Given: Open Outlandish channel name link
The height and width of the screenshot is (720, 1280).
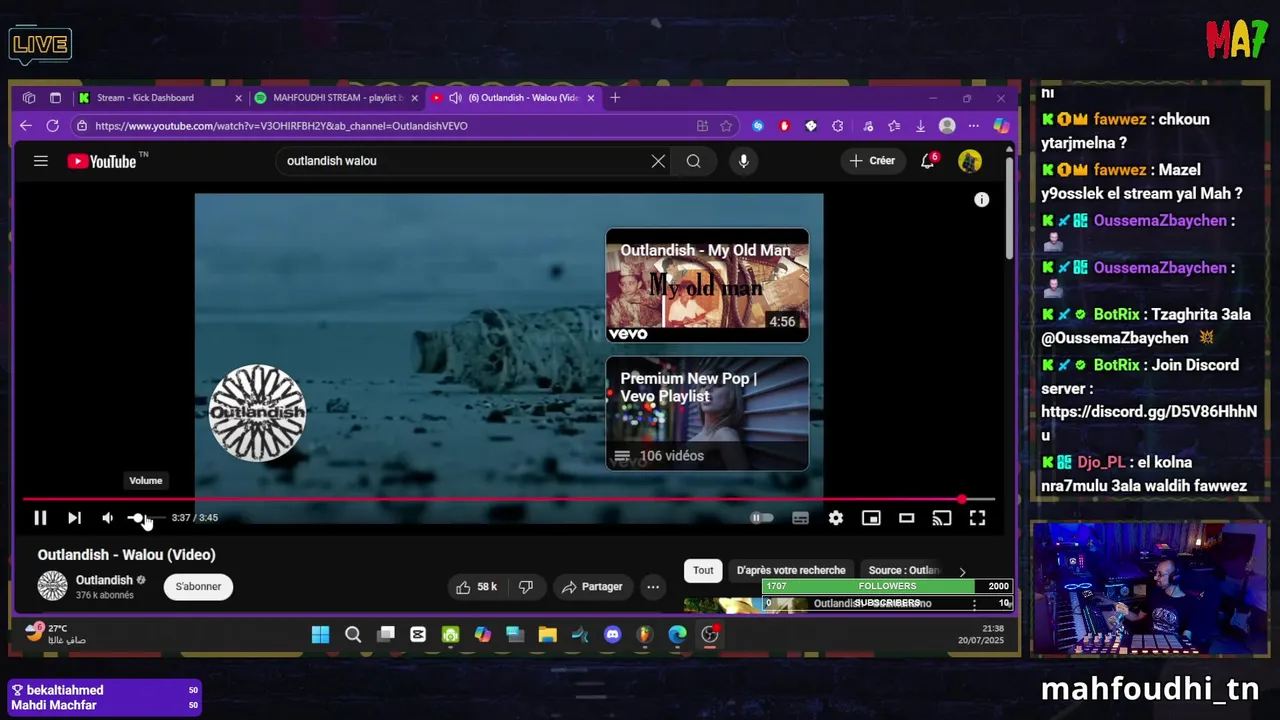Looking at the screenshot, I should click(104, 580).
